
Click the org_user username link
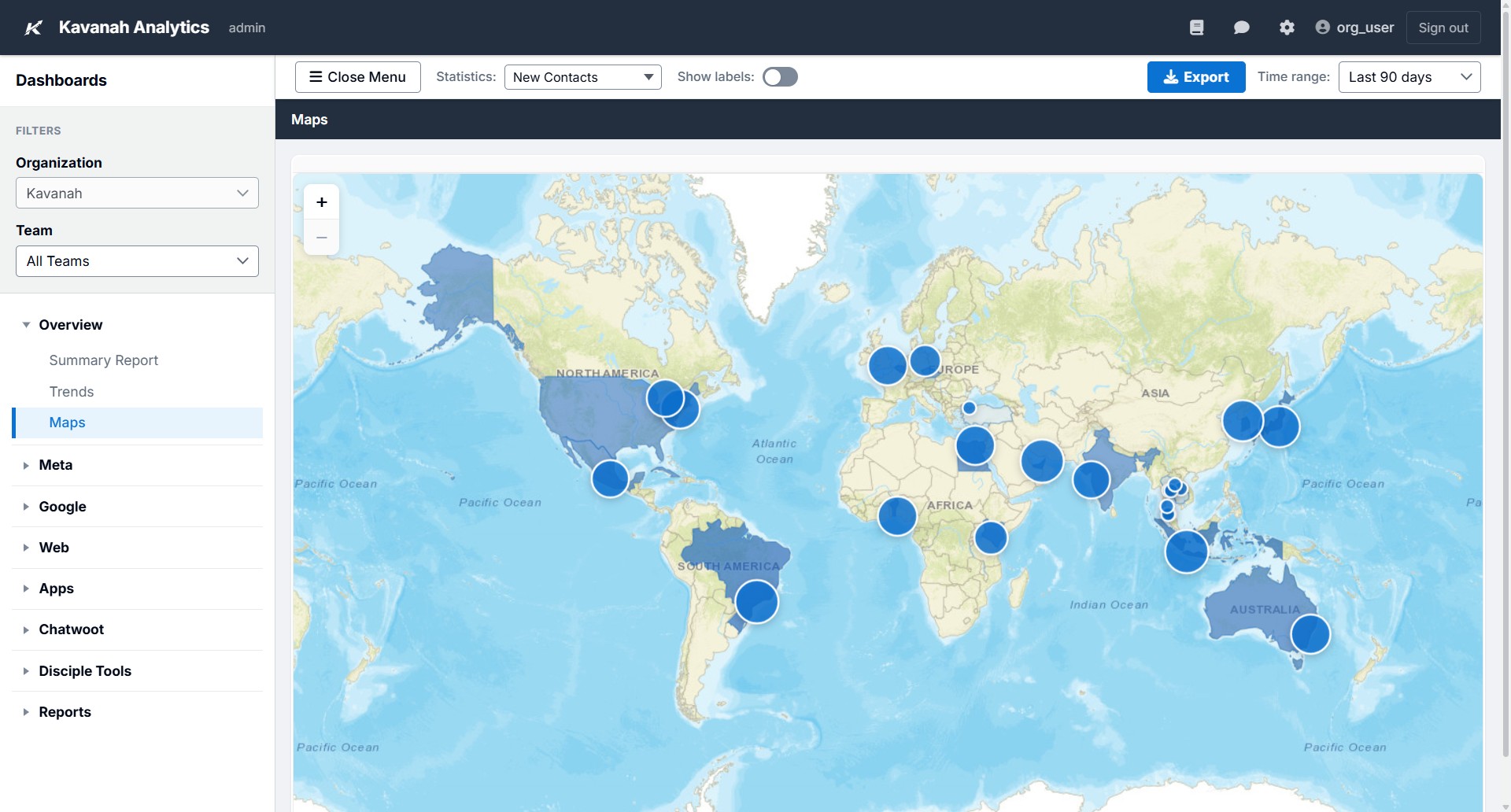pyautogui.click(x=1365, y=28)
